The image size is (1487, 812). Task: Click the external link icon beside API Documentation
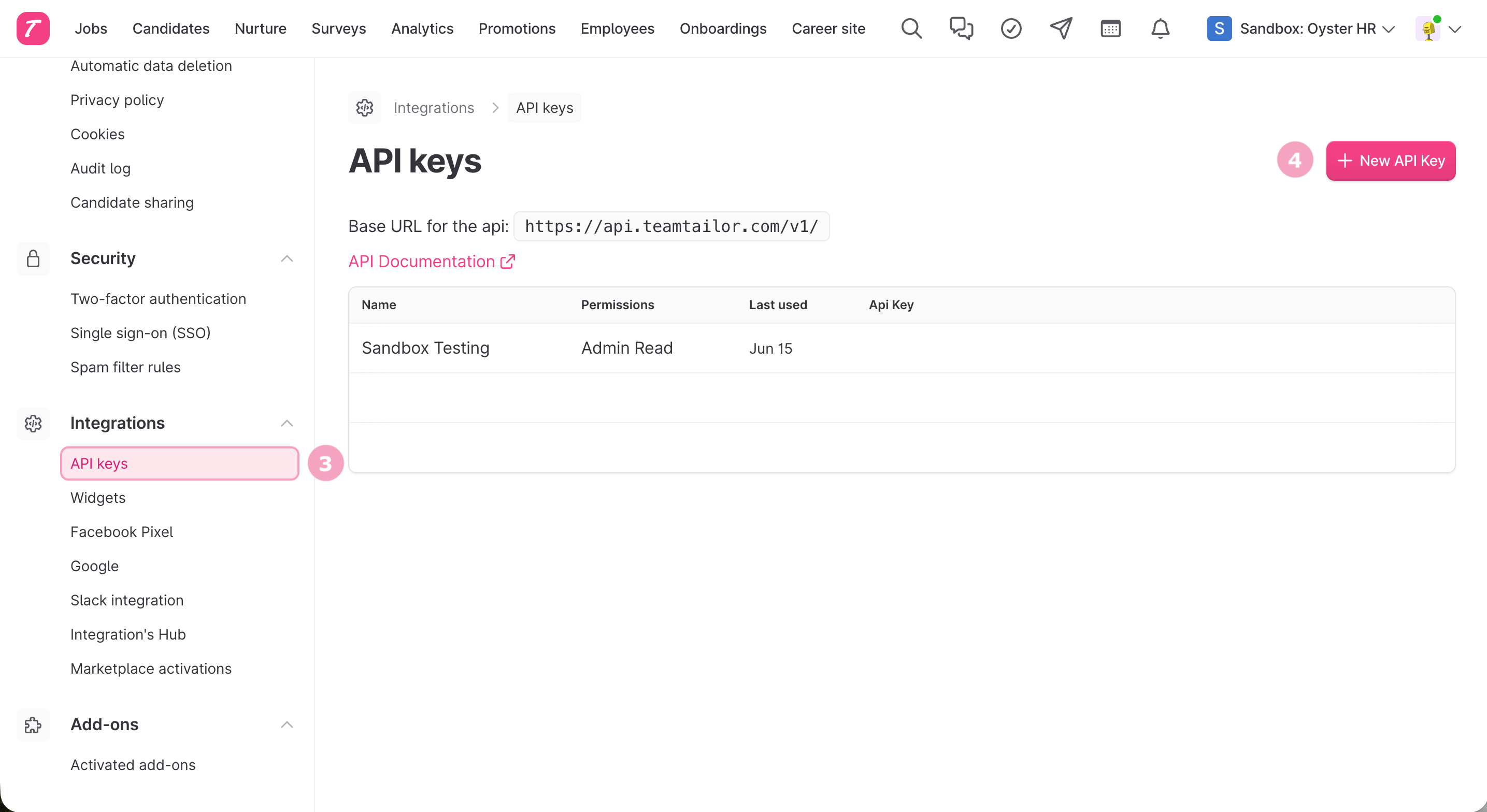[507, 262]
